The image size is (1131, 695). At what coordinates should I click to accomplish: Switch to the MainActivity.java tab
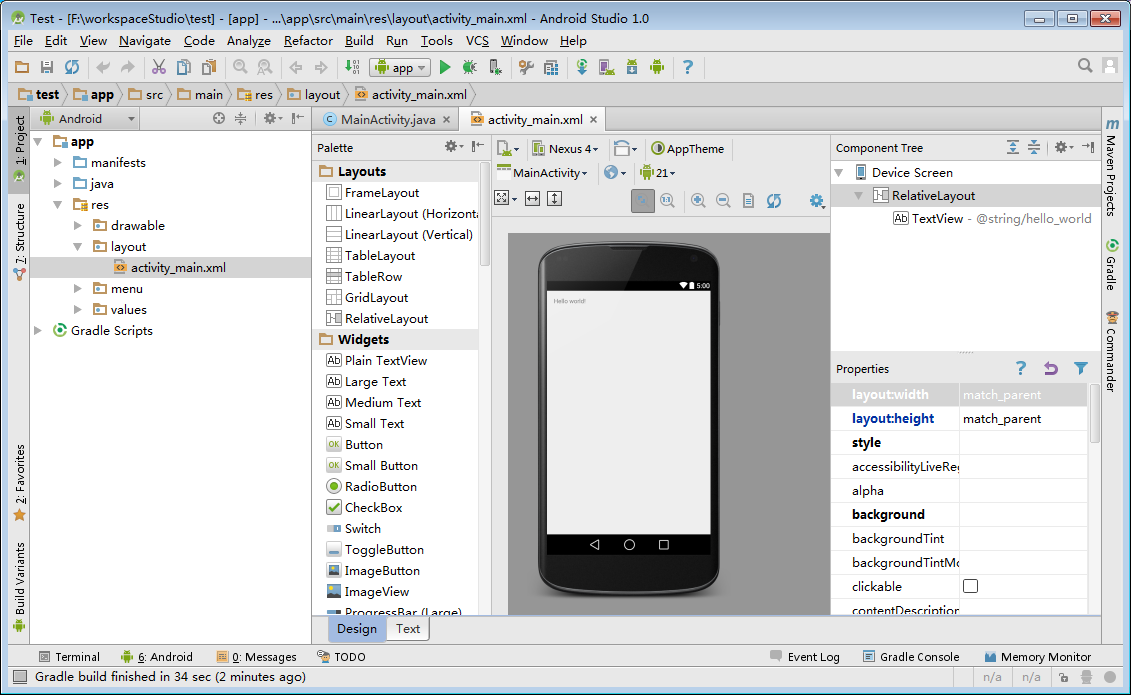coord(387,119)
